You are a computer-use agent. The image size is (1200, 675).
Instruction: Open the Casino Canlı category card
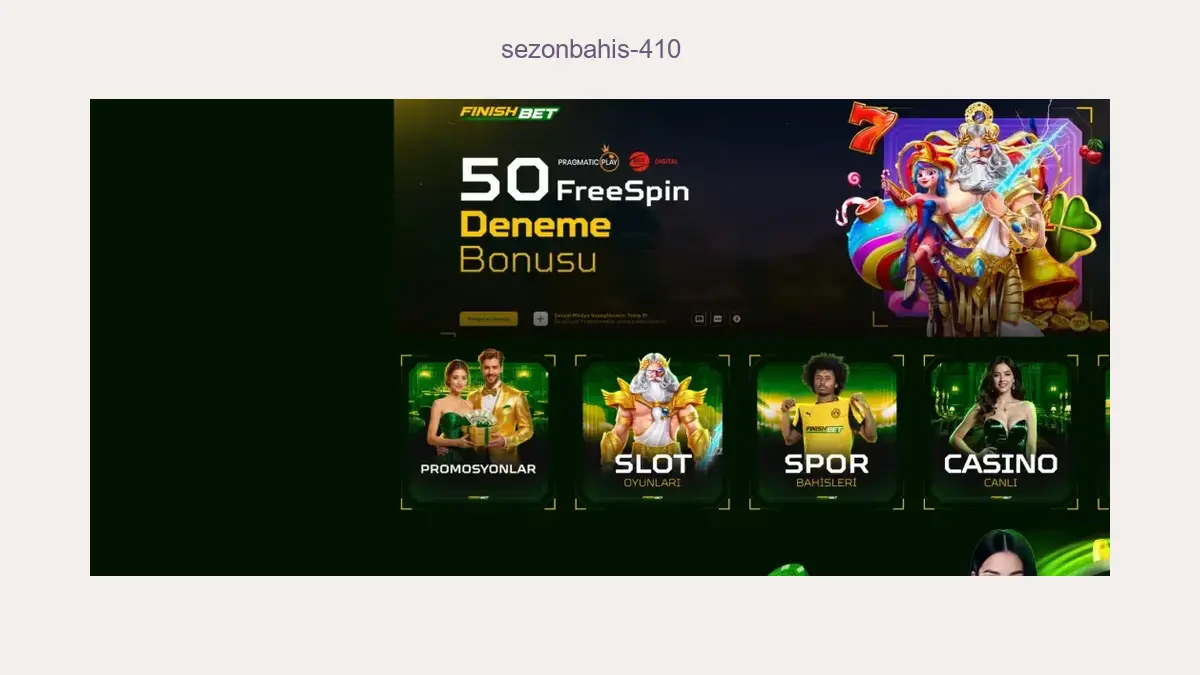point(1000,432)
